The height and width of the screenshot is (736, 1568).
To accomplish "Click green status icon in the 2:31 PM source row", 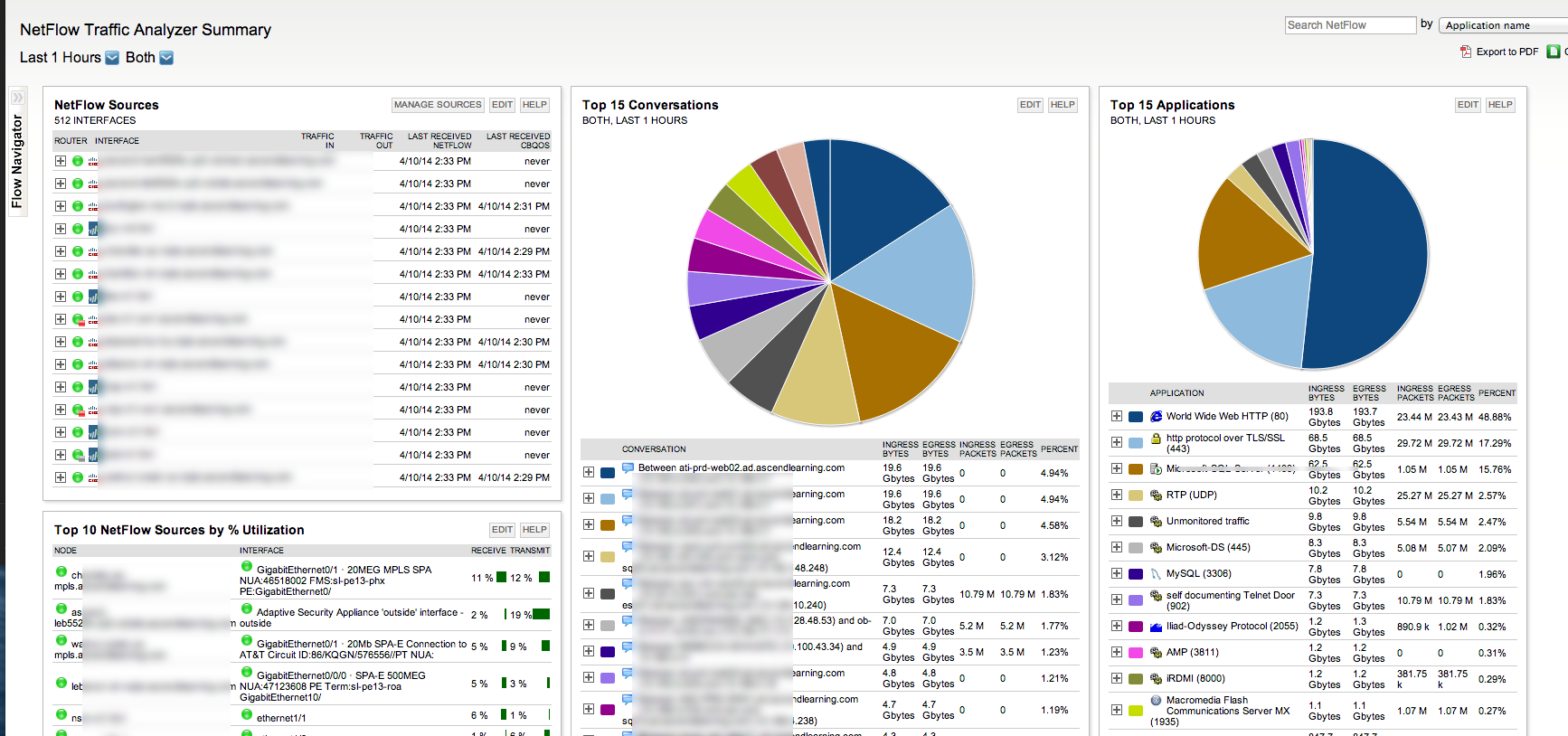I will (x=78, y=206).
